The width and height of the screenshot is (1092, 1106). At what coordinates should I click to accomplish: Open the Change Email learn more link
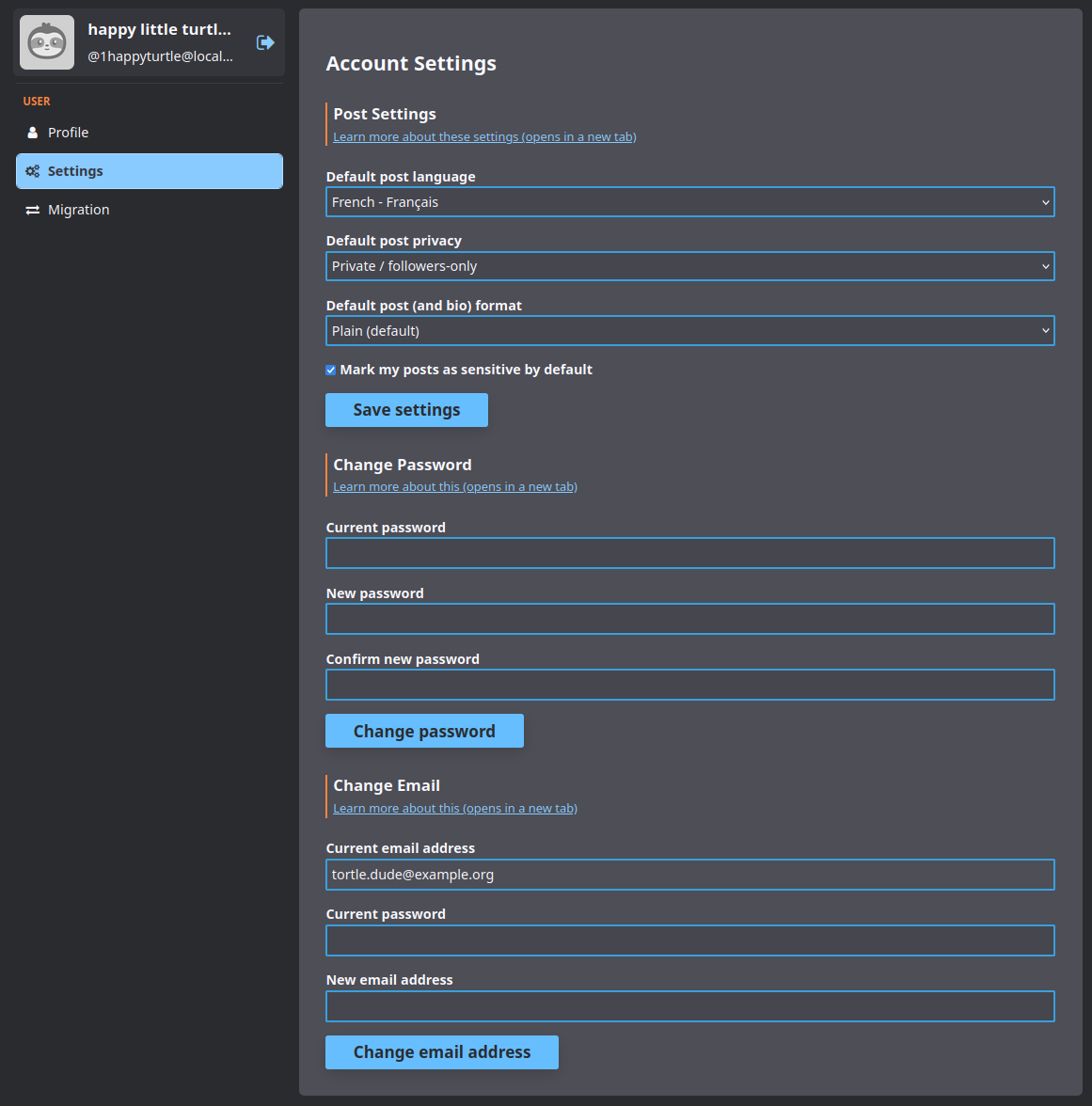pyautogui.click(x=454, y=808)
